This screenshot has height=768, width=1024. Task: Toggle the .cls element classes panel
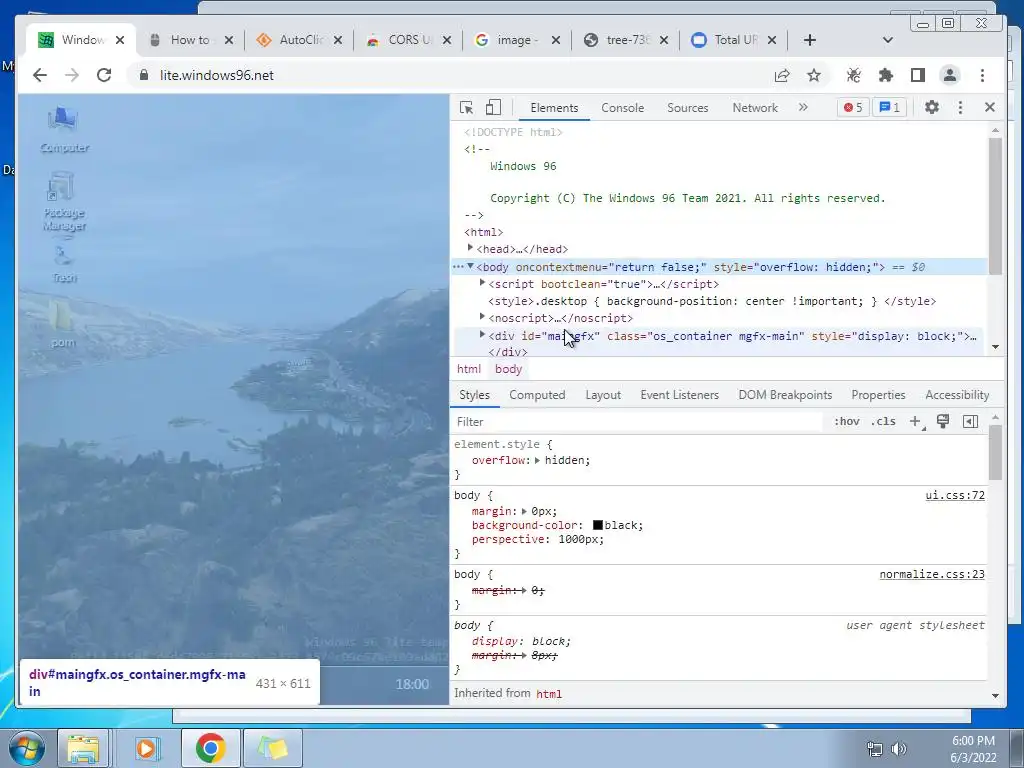883,421
